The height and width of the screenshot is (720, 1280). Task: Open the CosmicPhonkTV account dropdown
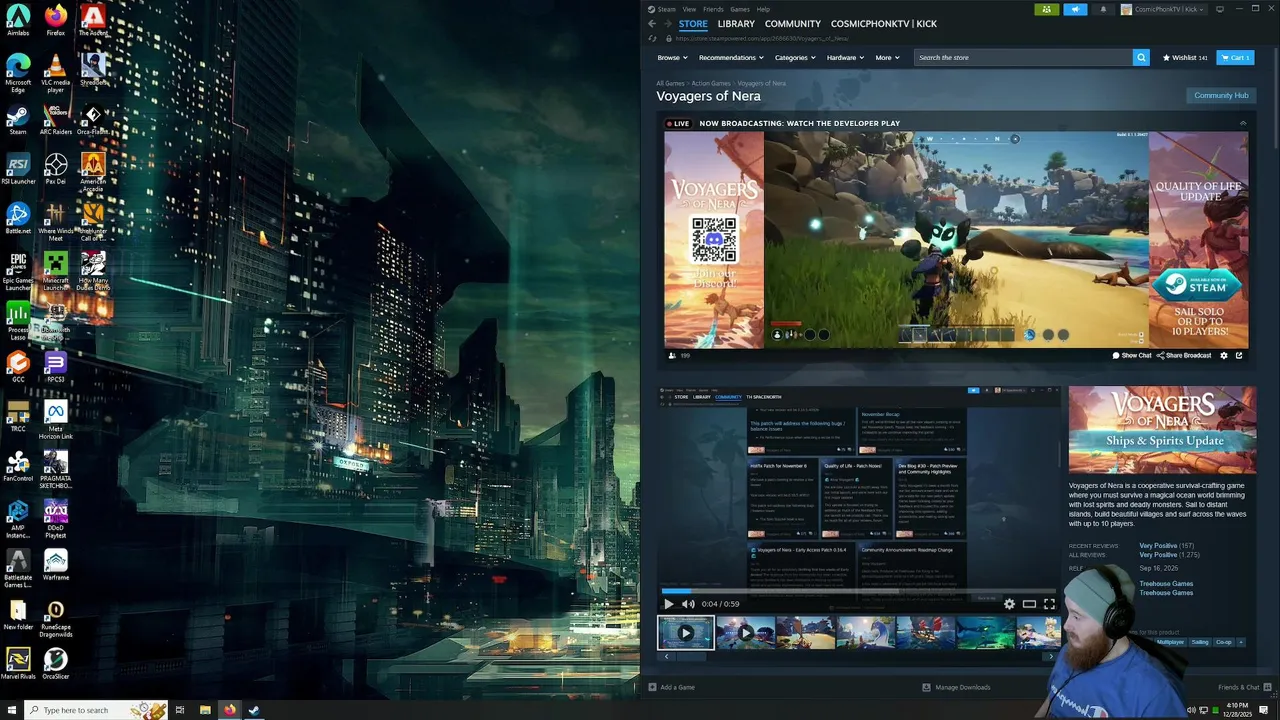[1165, 9]
